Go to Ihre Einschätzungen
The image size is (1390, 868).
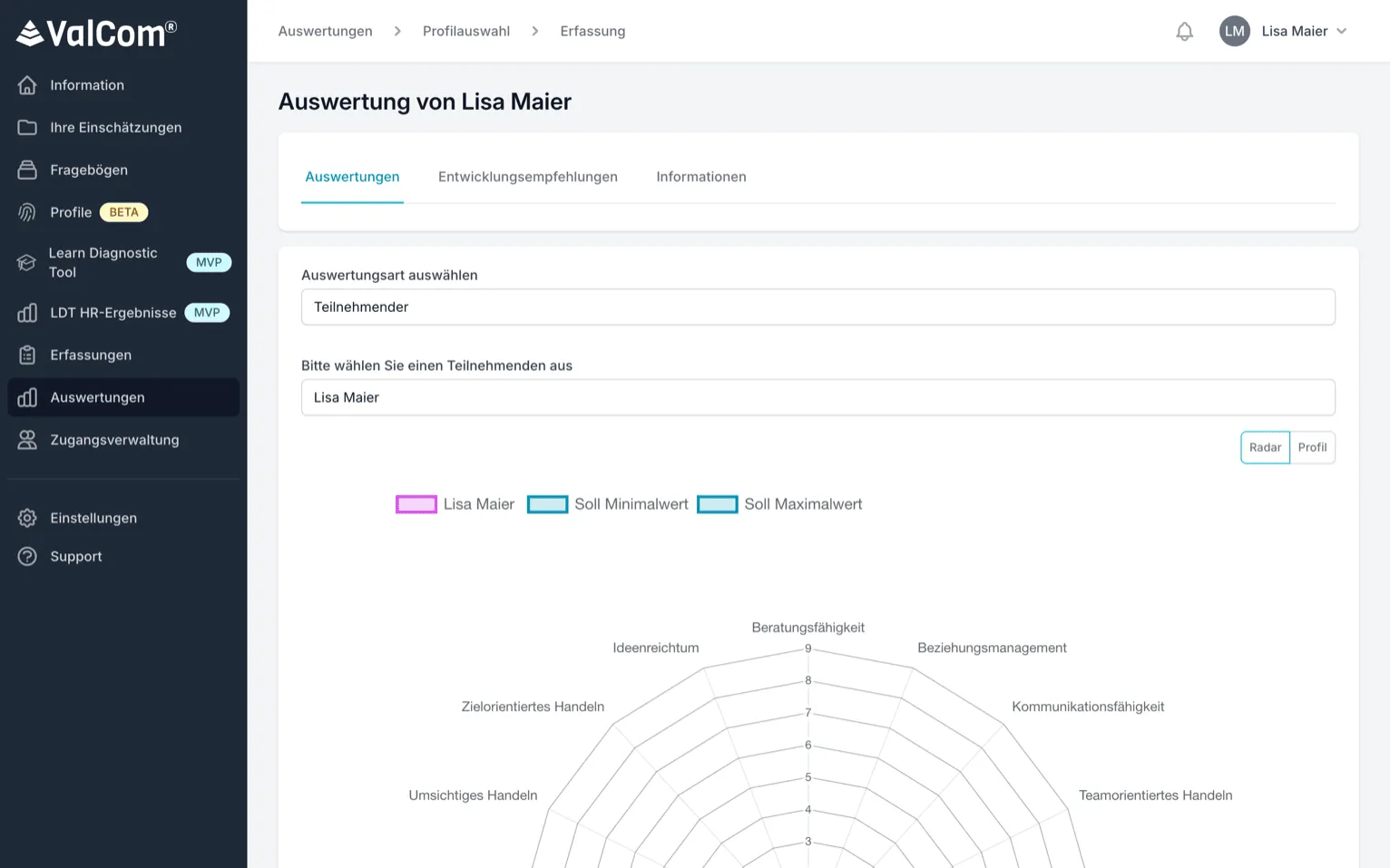pyautogui.click(x=123, y=128)
